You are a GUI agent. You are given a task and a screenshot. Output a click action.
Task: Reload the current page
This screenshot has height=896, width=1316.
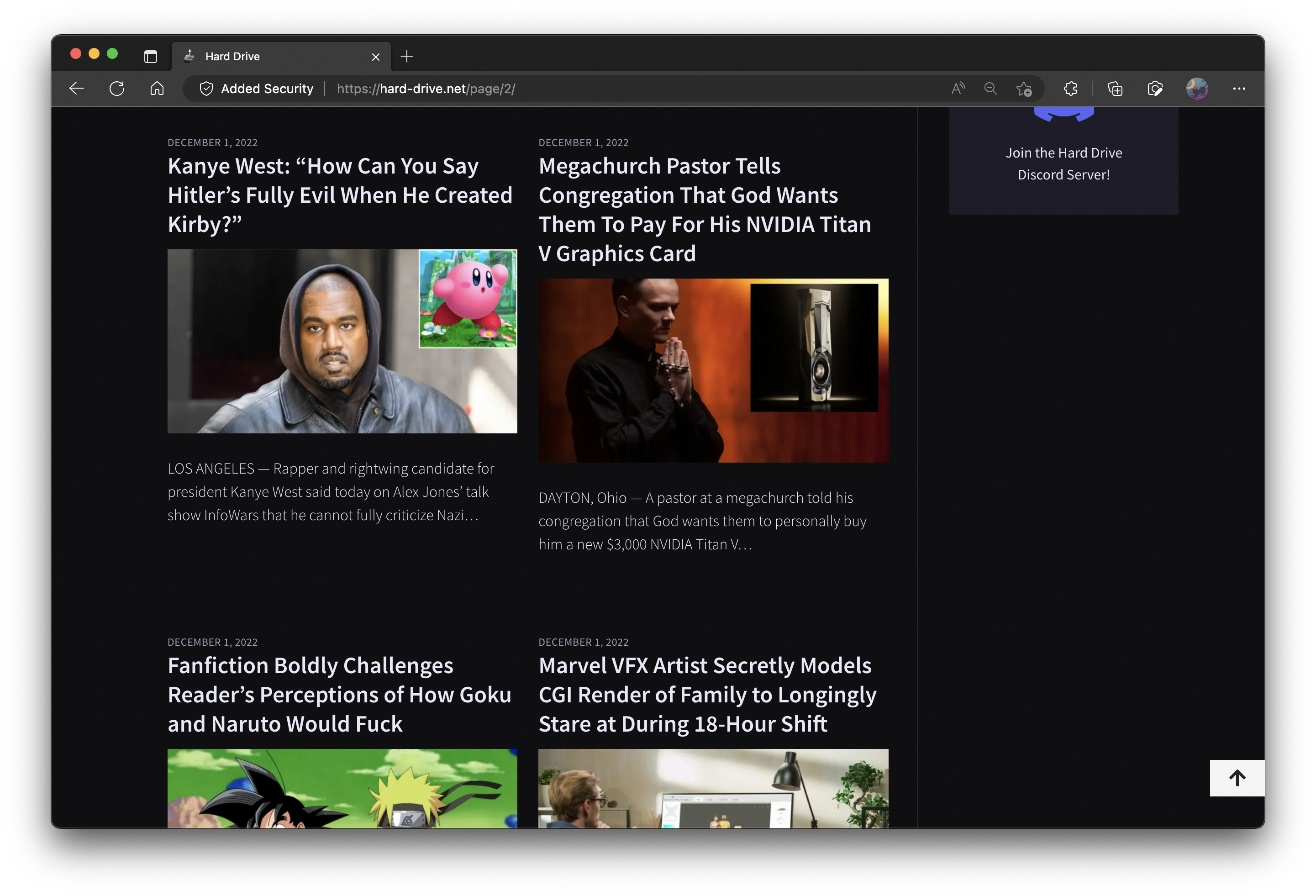pyautogui.click(x=116, y=88)
